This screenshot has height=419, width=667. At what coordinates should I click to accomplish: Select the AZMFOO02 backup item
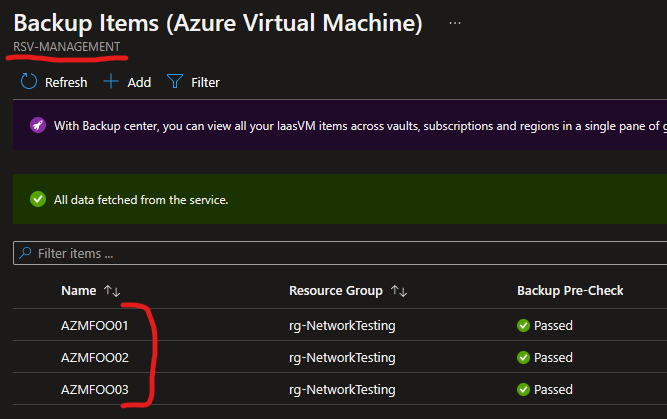pyautogui.click(x=94, y=357)
